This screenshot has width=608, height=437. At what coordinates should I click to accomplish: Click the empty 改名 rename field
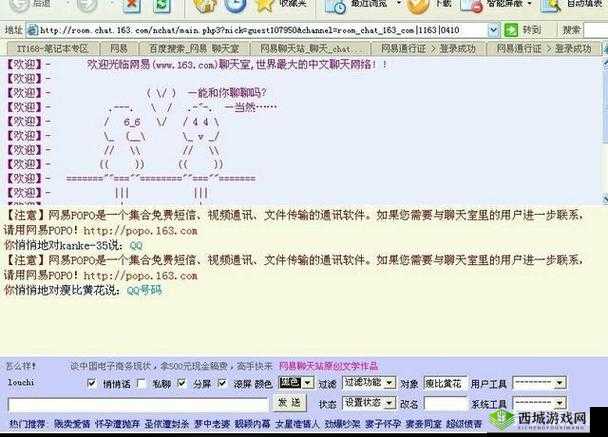pos(445,404)
